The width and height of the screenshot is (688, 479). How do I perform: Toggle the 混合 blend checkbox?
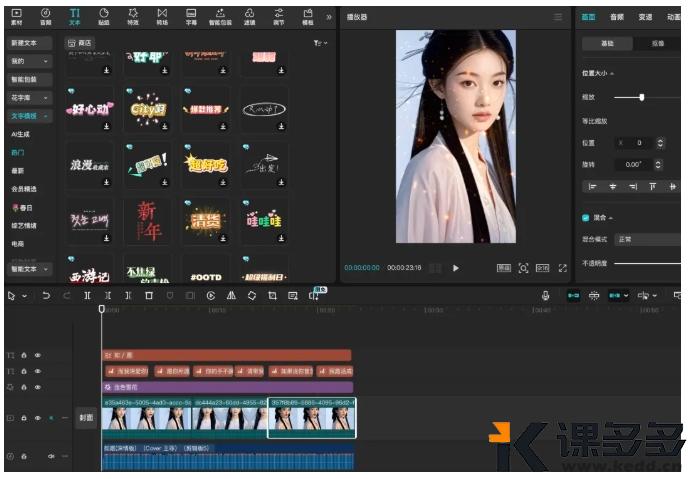585,218
